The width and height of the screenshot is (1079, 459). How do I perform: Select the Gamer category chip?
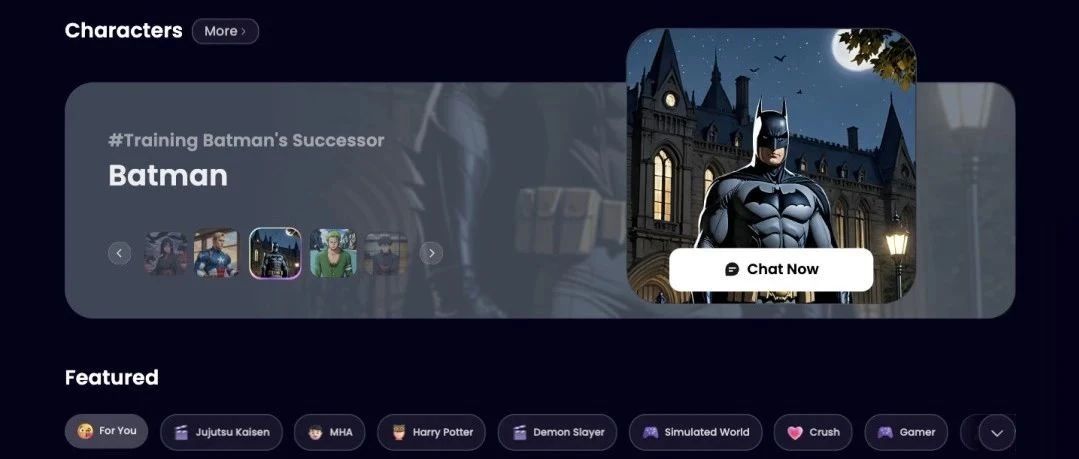pyautogui.click(x=906, y=432)
